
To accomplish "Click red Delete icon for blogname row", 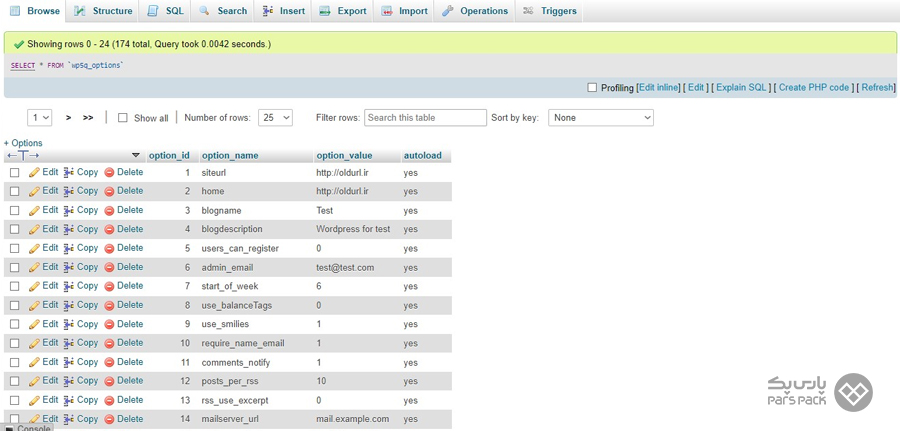I will (109, 211).
